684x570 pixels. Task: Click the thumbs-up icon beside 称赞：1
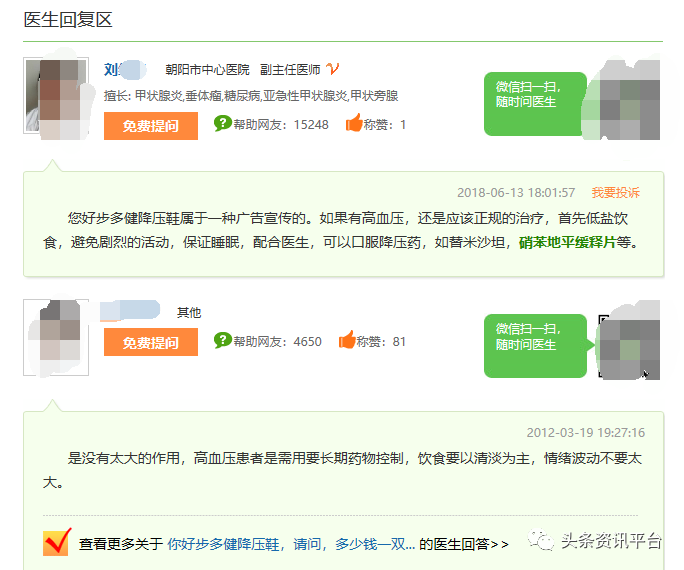353,124
